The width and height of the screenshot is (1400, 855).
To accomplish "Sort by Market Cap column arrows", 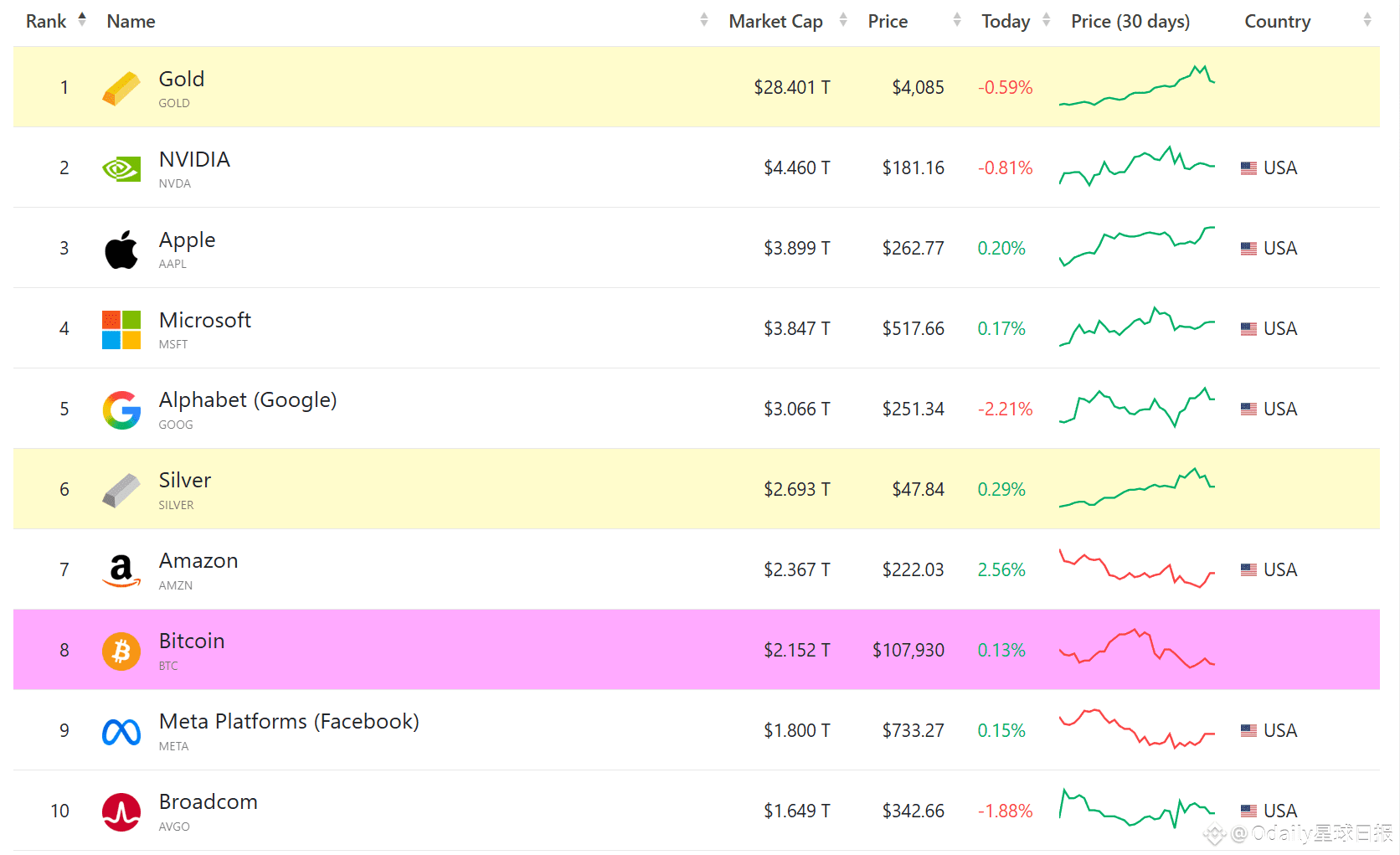I will pyautogui.click(x=843, y=20).
